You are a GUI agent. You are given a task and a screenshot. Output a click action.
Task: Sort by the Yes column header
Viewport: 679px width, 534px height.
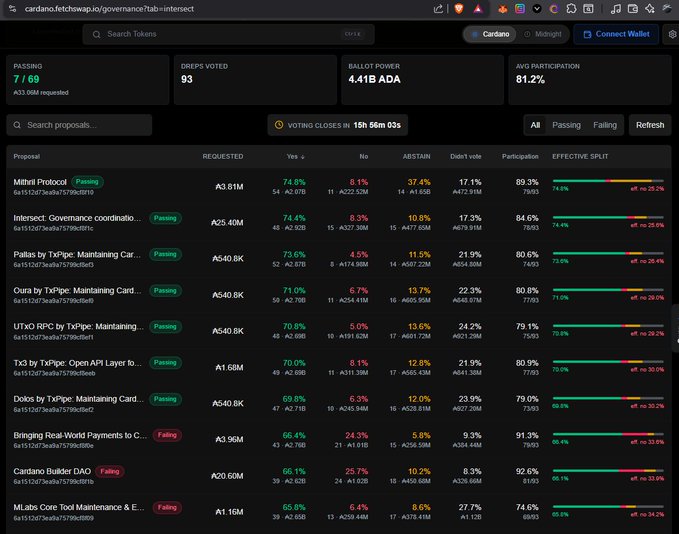pos(295,156)
